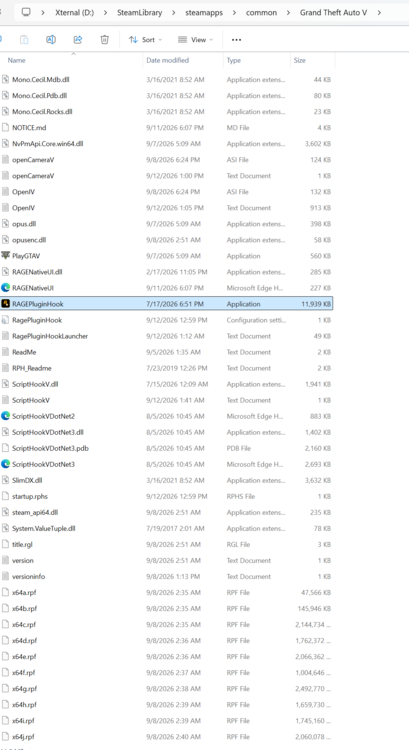Select file name NvPmApi.Core.win64.dll
Screen dimensions: 409x750
click(48, 143)
